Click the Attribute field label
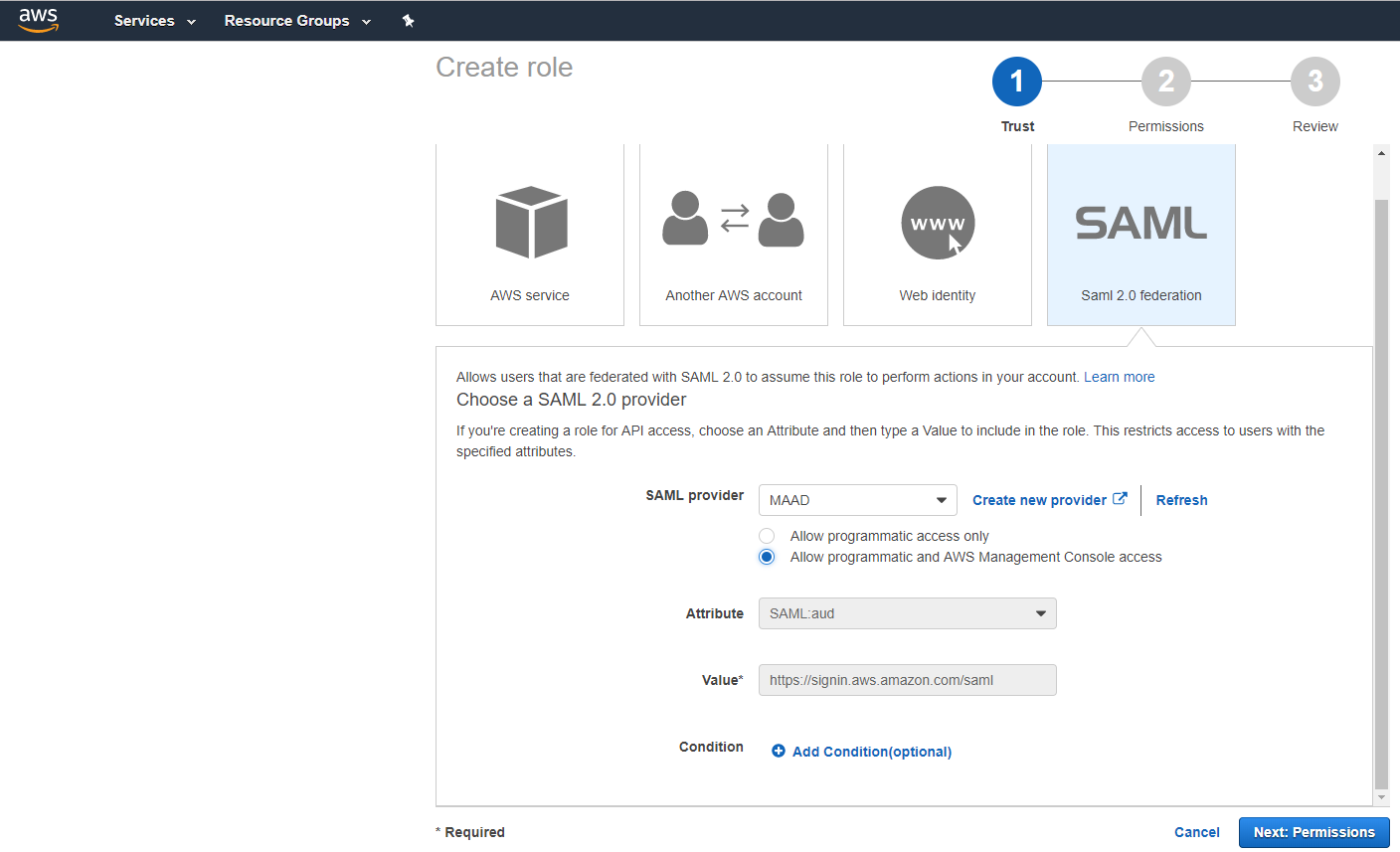The width and height of the screenshot is (1400, 852). [x=714, y=613]
